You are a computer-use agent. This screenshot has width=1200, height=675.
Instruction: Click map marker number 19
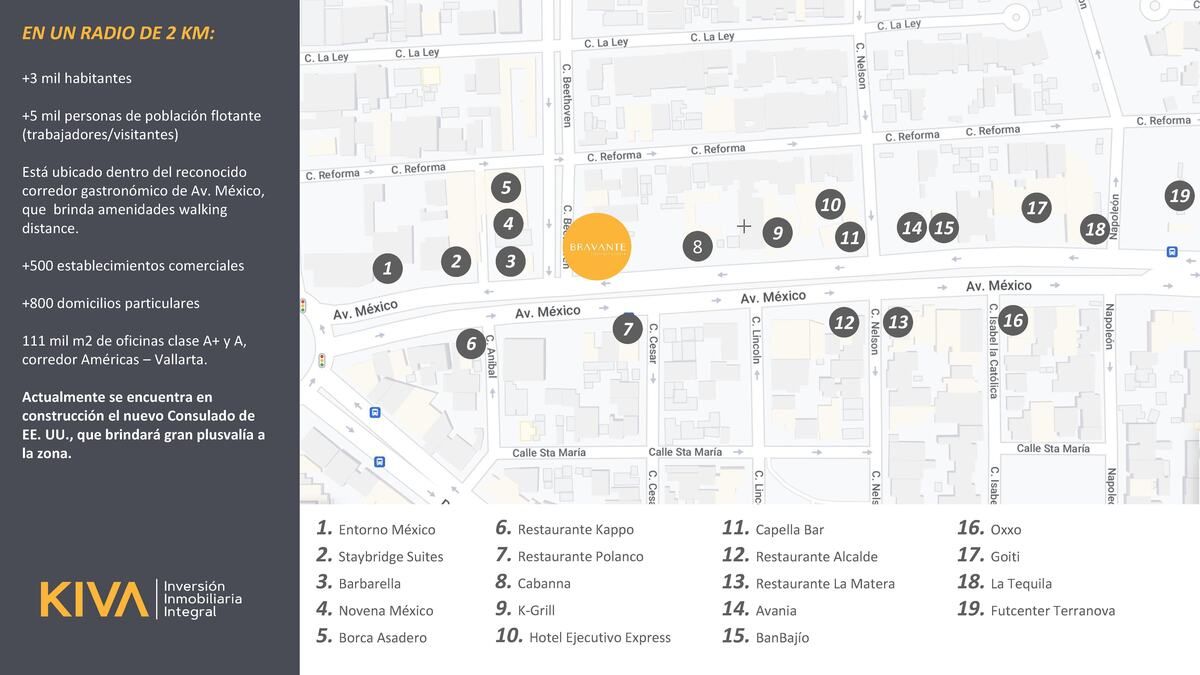click(x=1180, y=196)
